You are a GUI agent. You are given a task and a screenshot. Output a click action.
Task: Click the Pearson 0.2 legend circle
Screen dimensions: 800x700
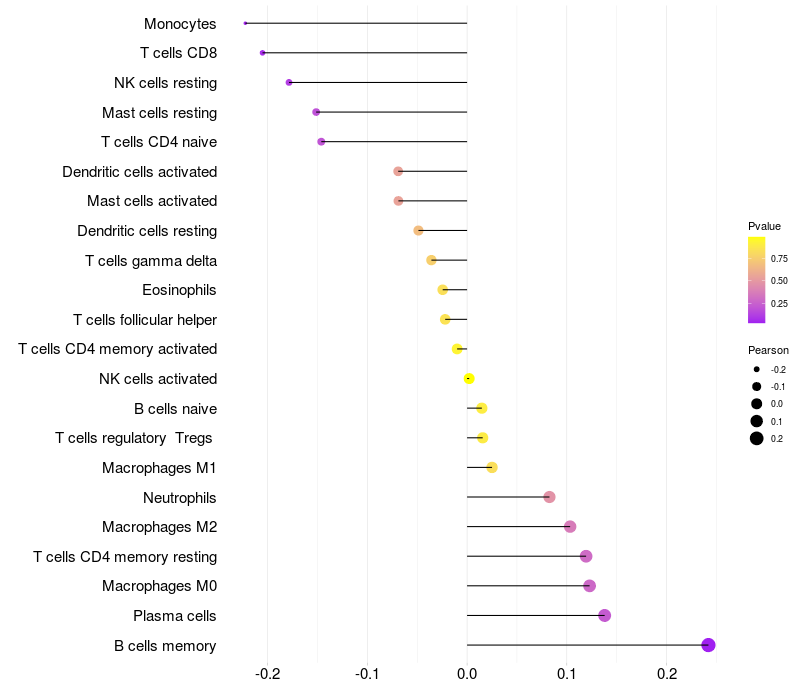coord(757,438)
